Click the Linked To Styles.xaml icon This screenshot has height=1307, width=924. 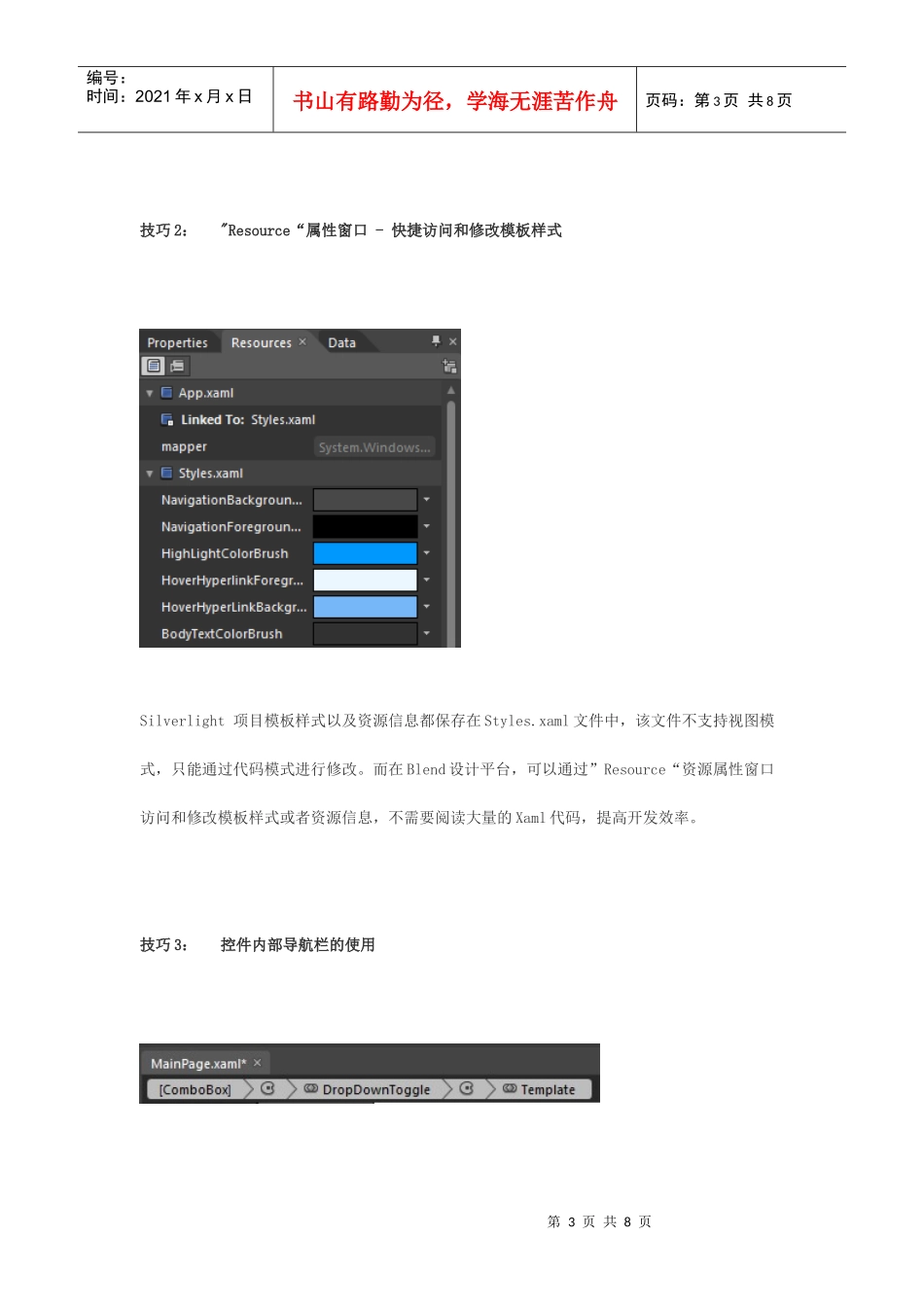[x=167, y=419]
